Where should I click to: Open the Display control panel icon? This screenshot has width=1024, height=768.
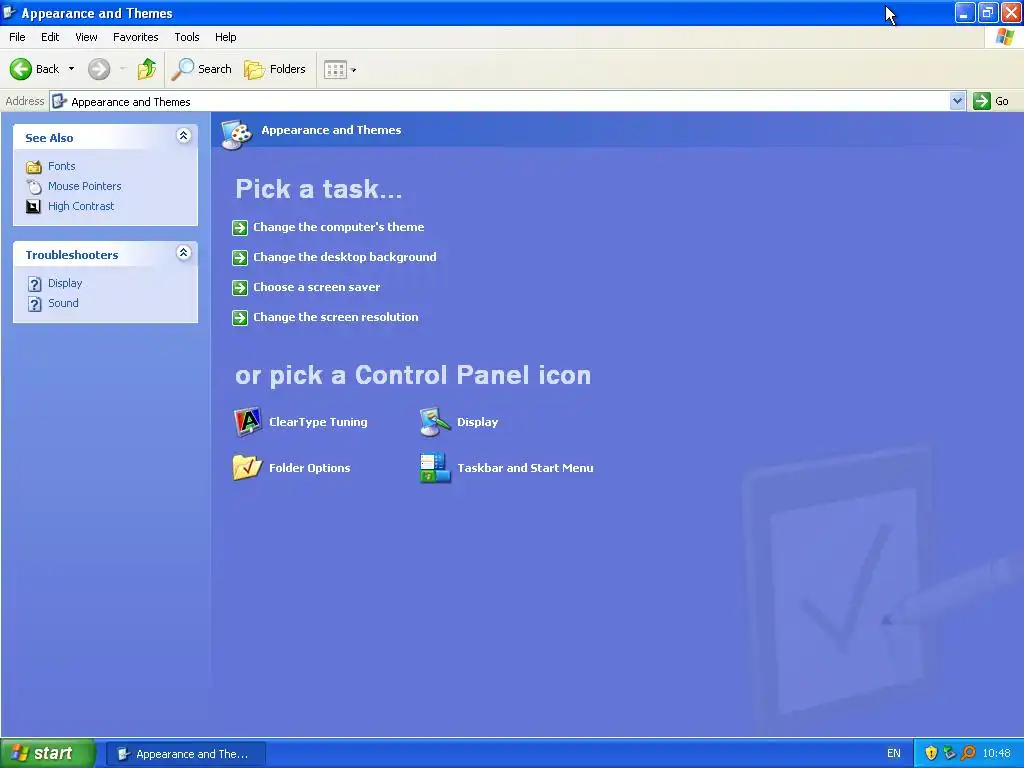tap(435, 422)
